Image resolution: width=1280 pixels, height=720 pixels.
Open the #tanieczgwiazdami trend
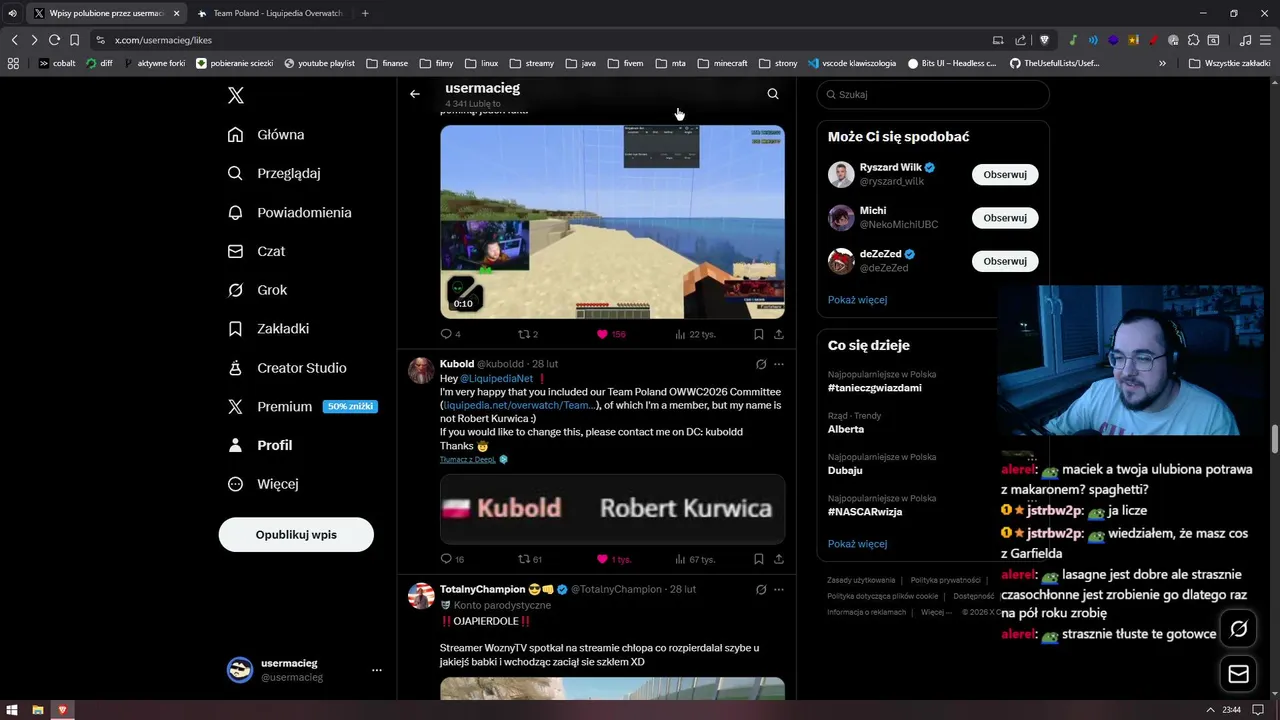pyautogui.click(x=875, y=388)
